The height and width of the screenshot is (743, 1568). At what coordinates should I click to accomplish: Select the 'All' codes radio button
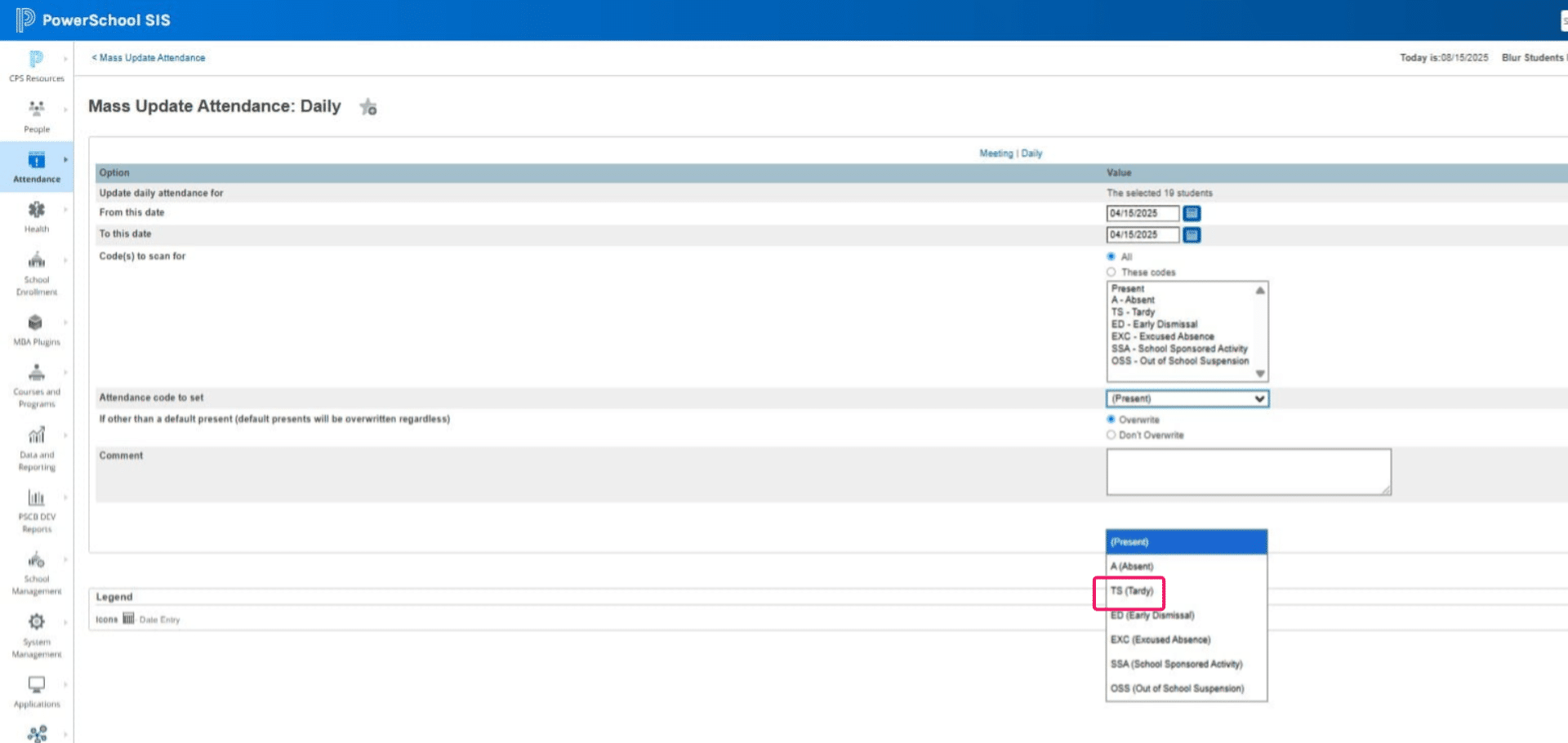1111,256
